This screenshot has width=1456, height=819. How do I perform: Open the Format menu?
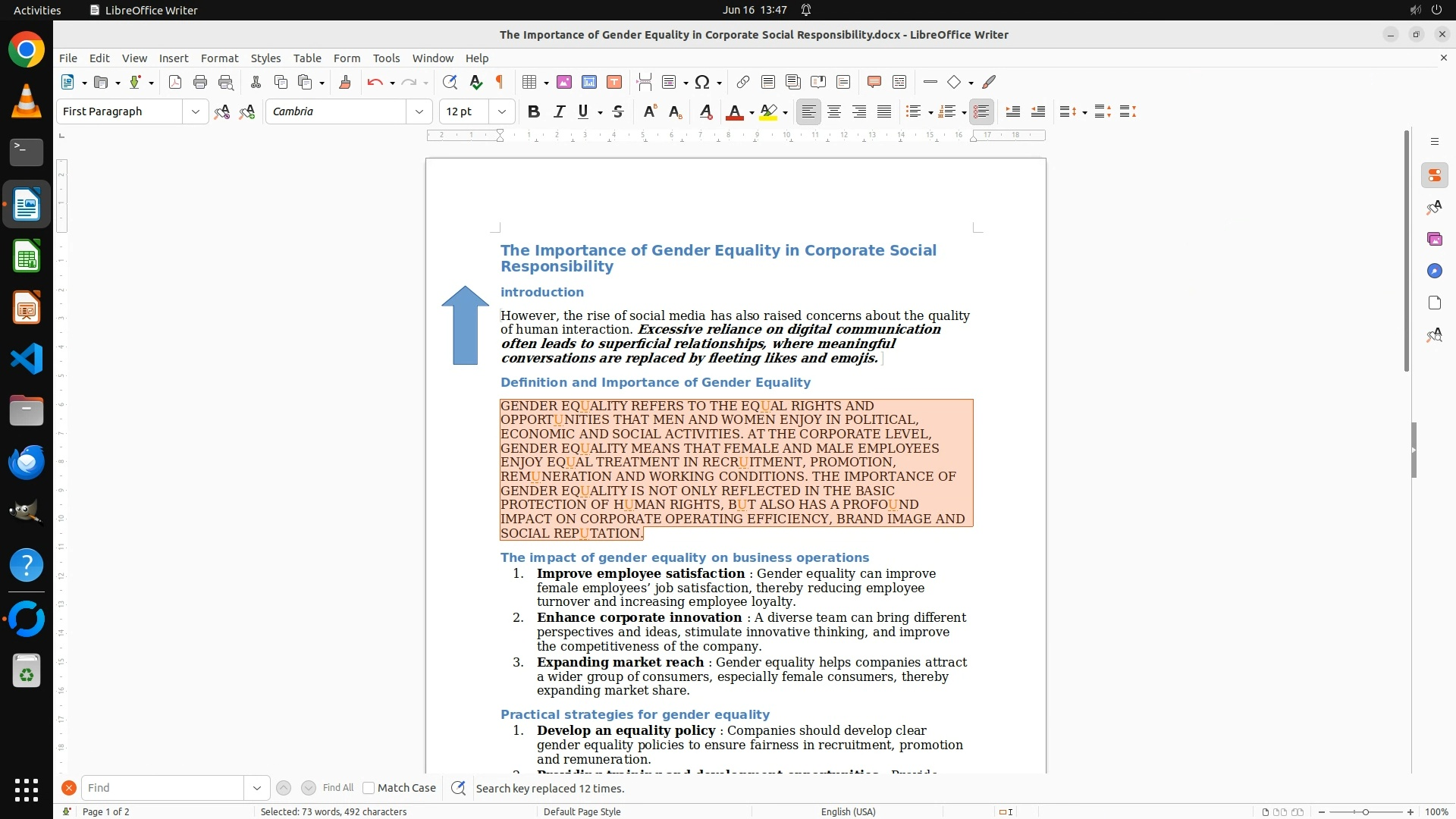tap(219, 58)
